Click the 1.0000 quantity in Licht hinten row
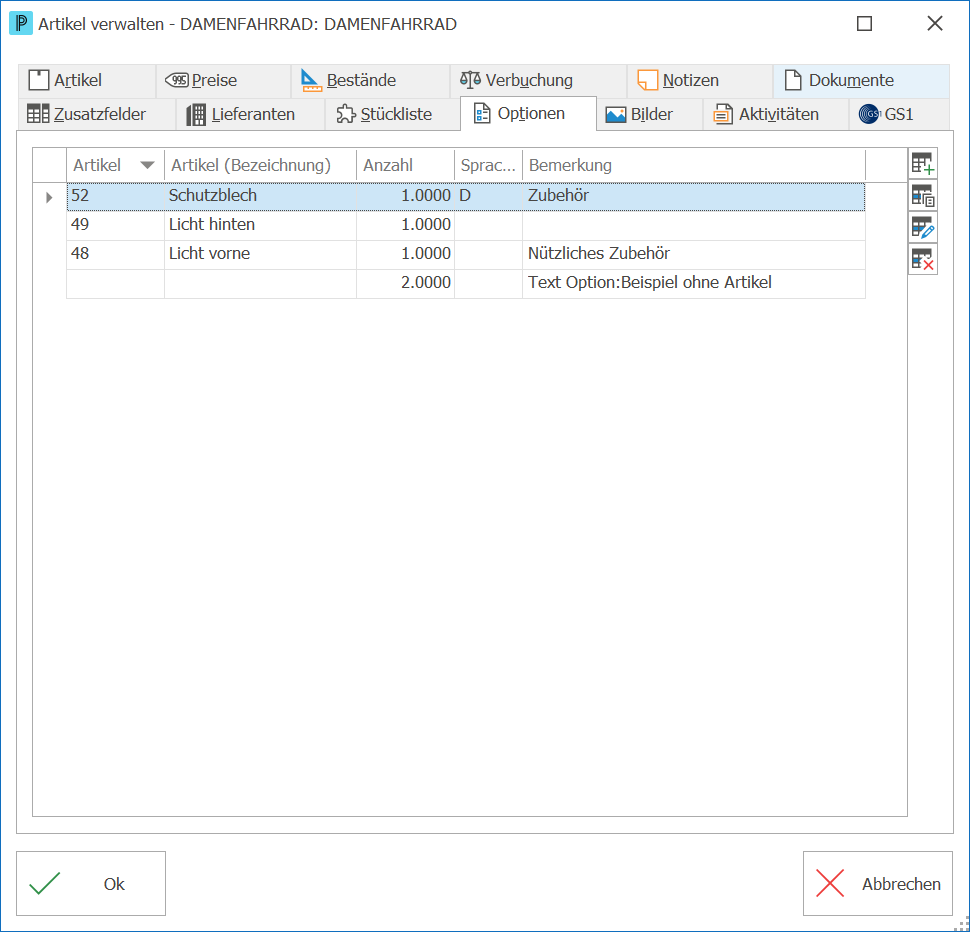This screenshot has width=970, height=932. pyautogui.click(x=405, y=224)
